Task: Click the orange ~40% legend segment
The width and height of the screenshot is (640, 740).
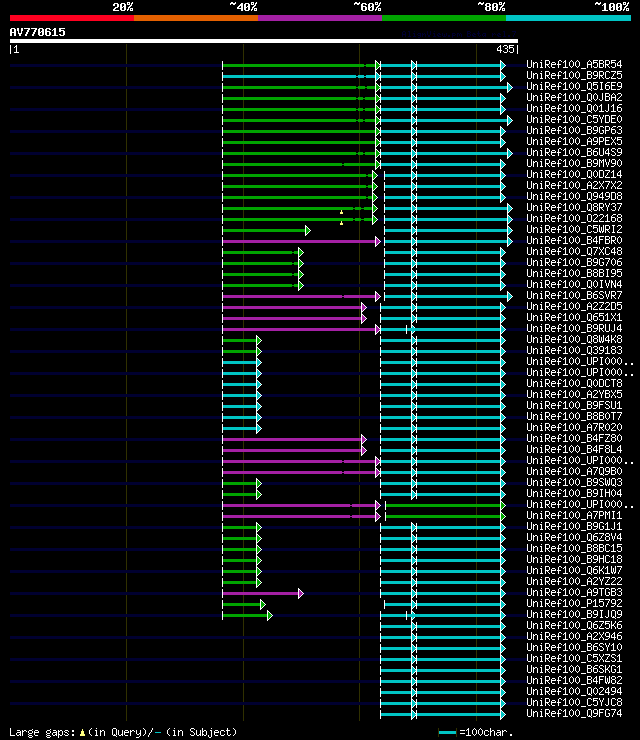Action: click(x=196, y=18)
